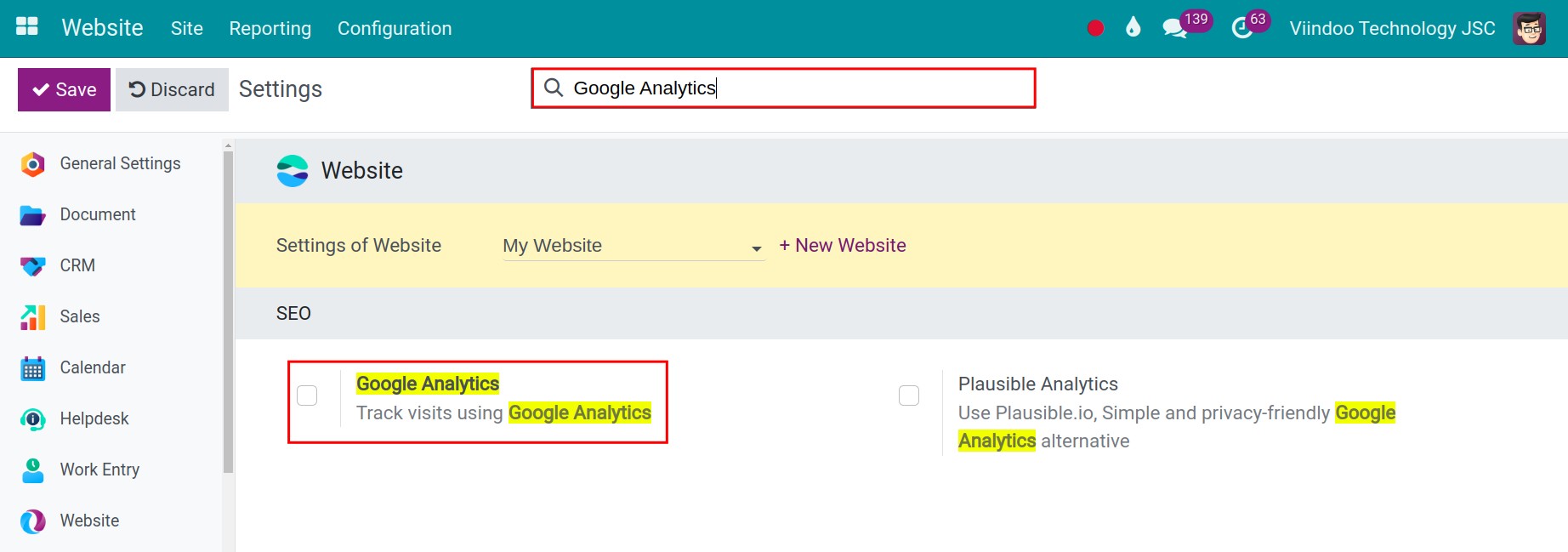
Task: Click inside the Google Analytics search field
Action: coord(782,88)
